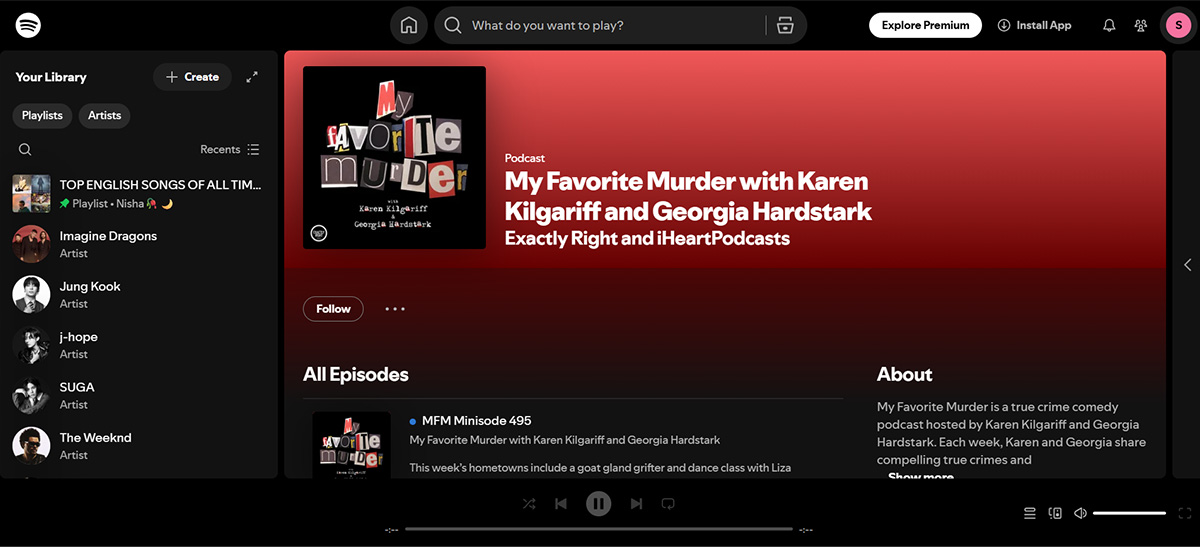This screenshot has width=1200, height=547.
Task: Open TOP ENGLISH SONGS OF ALL TIME playlist
Action: coord(139,193)
